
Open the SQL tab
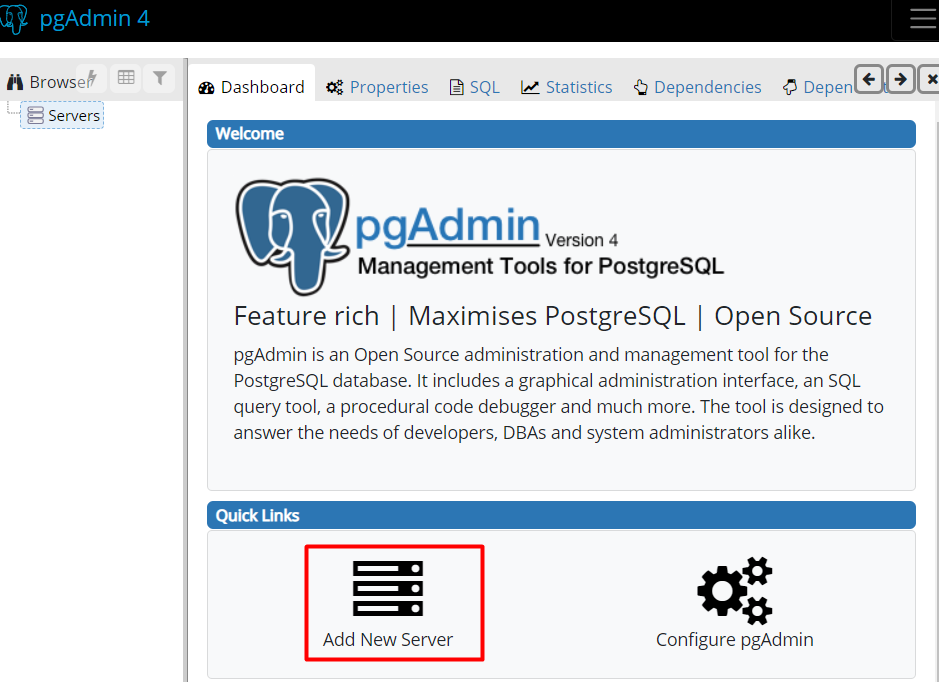[474, 87]
